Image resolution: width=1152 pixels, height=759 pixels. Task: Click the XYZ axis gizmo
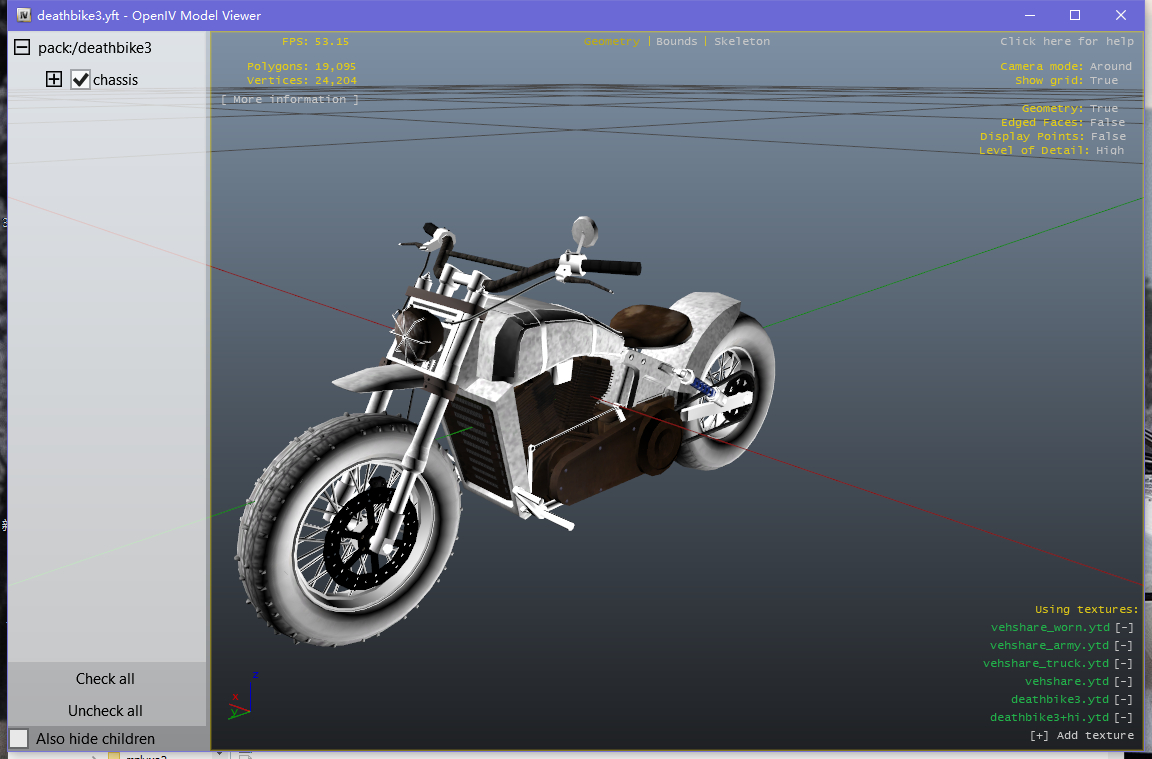pyautogui.click(x=245, y=697)
